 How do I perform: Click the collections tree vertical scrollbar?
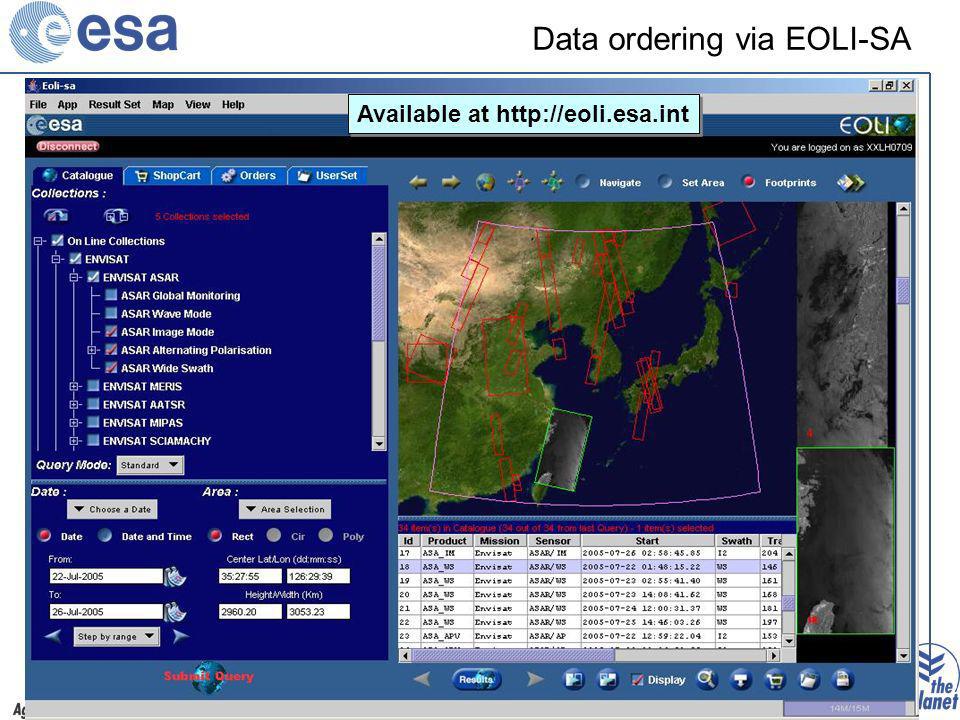(379, 341)
